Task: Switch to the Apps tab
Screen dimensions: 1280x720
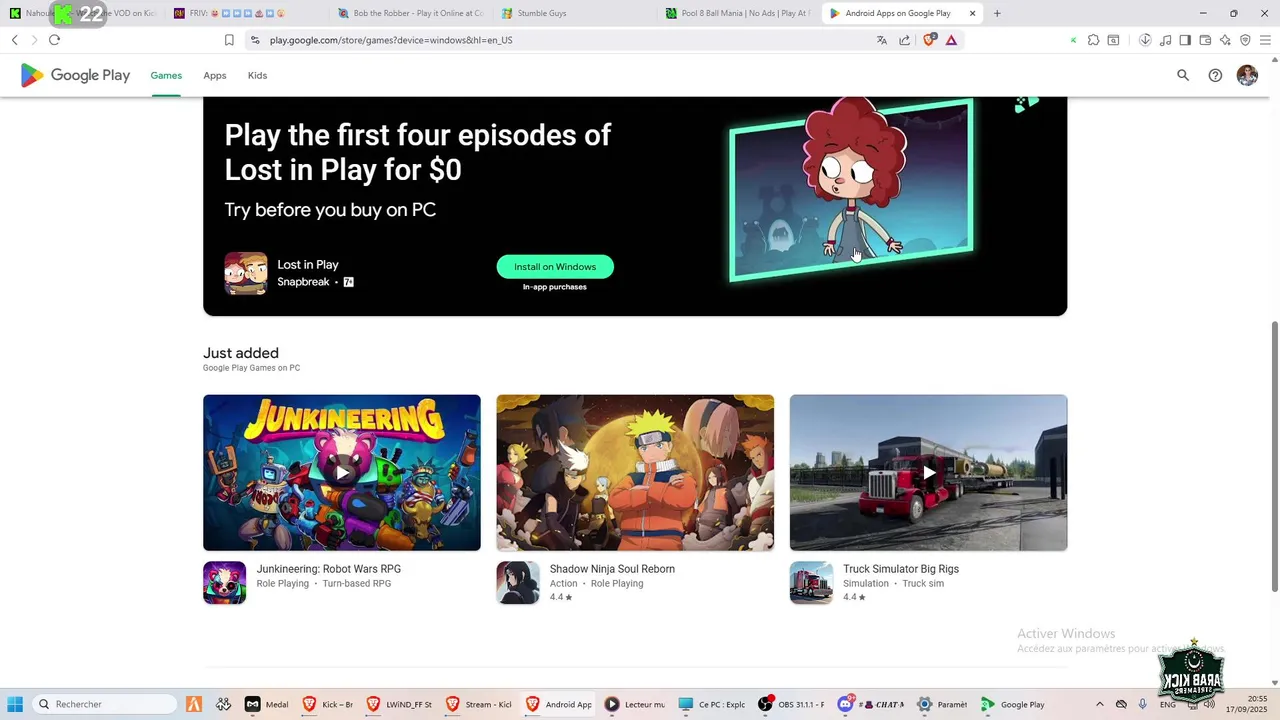Action: [215, 75]
